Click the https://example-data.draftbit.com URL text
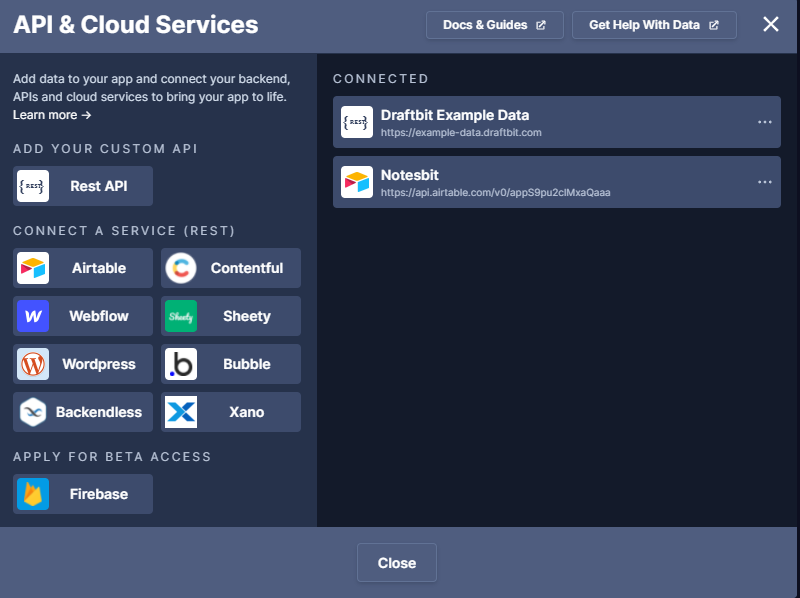 click(461, 133)
